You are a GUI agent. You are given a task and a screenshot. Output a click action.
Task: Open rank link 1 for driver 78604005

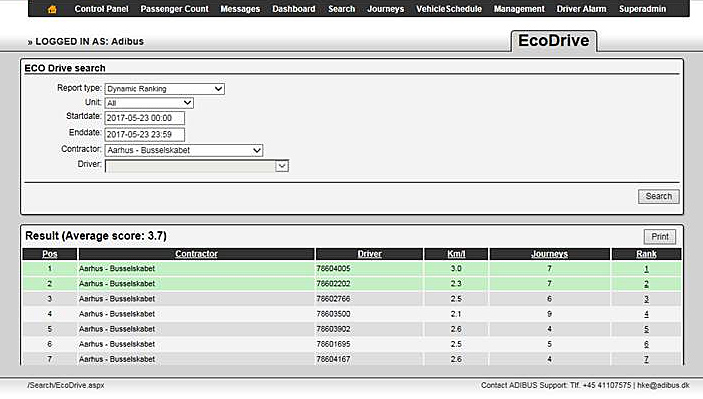pos(646,269)
